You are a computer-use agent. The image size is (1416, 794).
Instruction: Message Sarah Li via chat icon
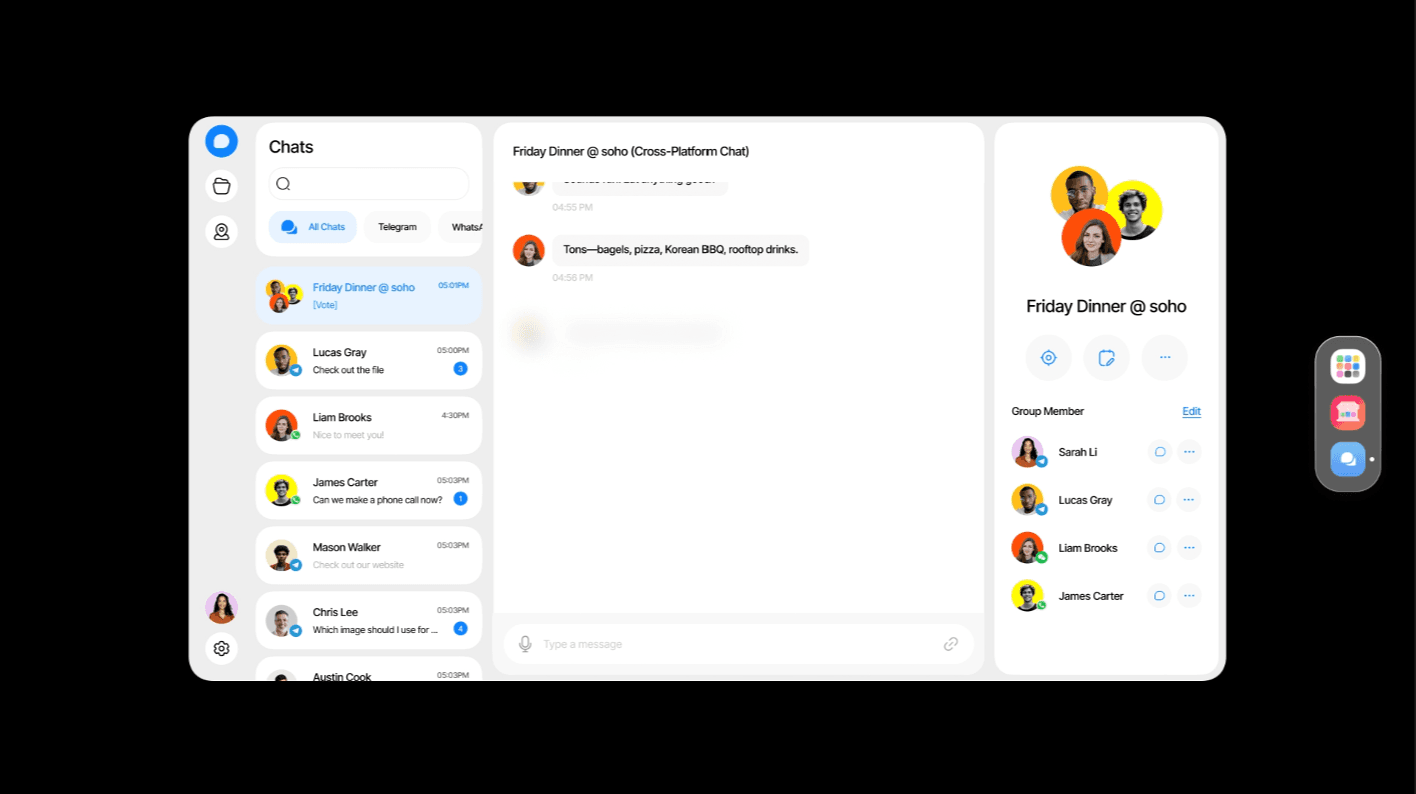pyautogui.click(x=1159, y=452)
